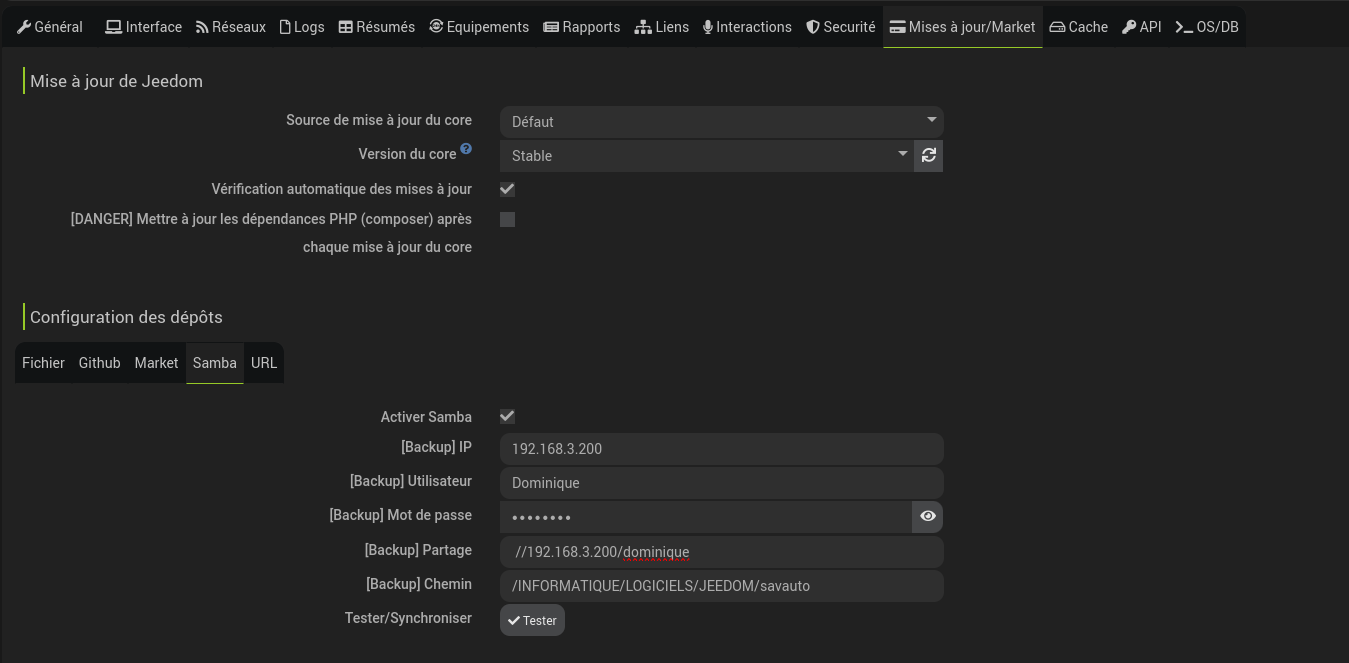Click the Backup Chemin input field

coord(722,586)
